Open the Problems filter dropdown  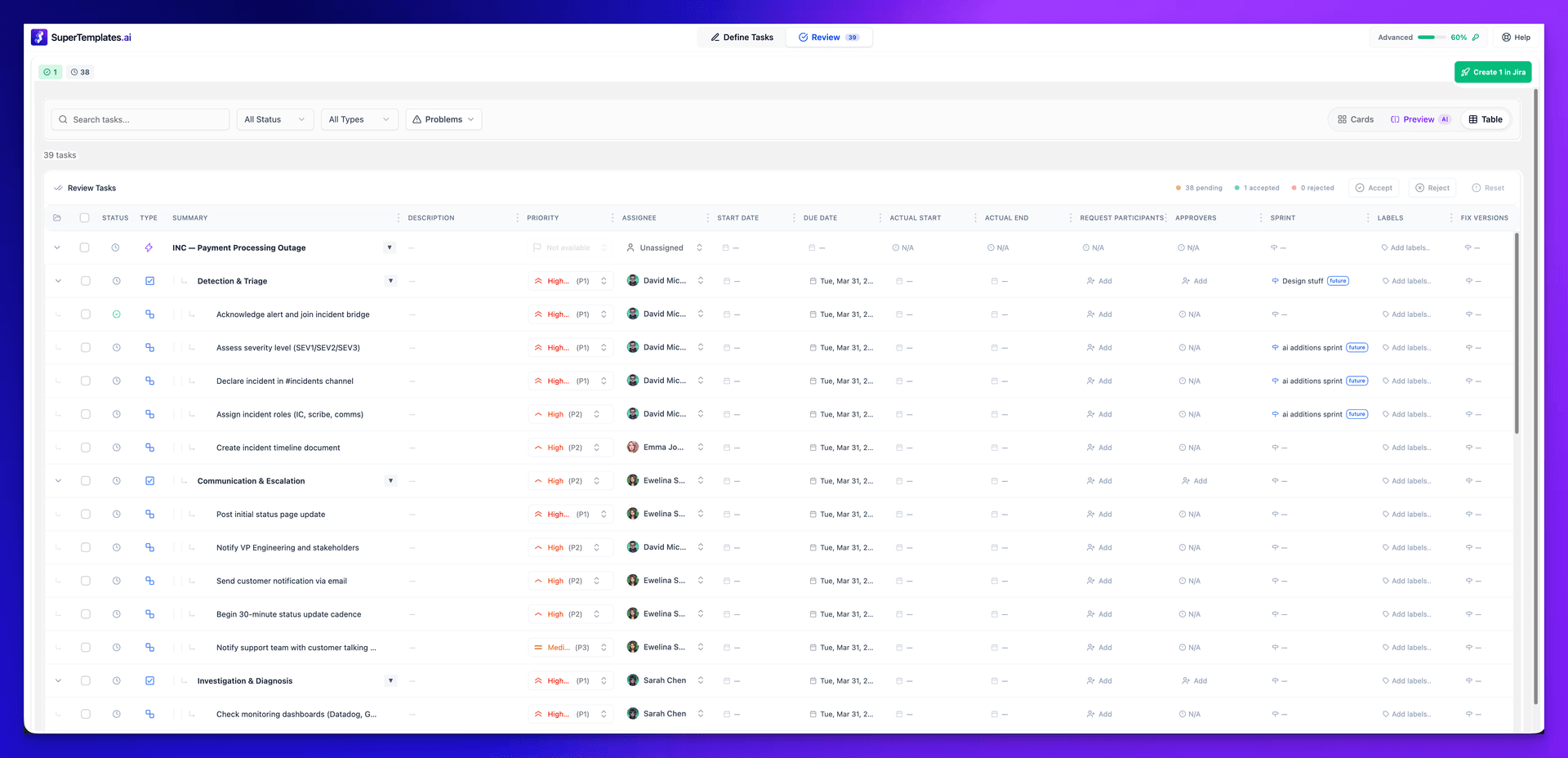pos(443,119)
